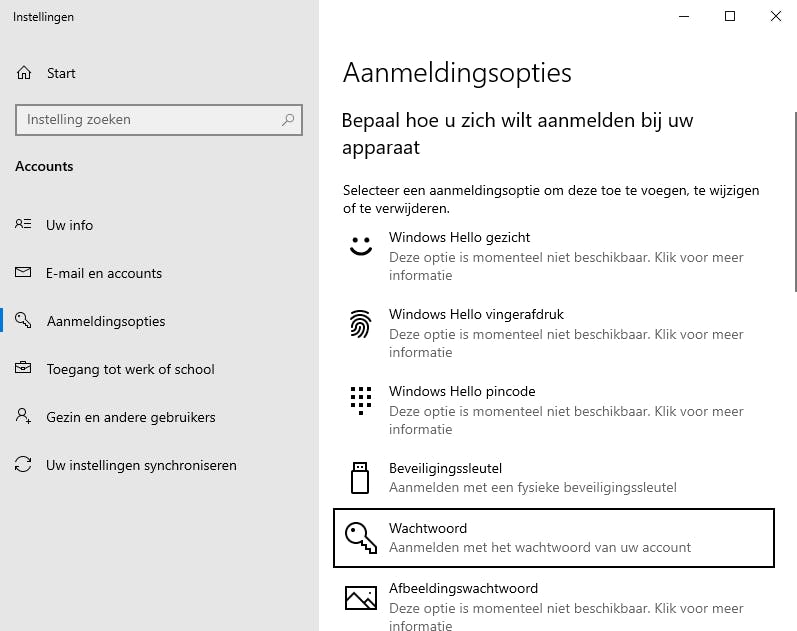
Task: Click the fingerprint icon for Windows Hello vingerafdruk
Action: 360,323
